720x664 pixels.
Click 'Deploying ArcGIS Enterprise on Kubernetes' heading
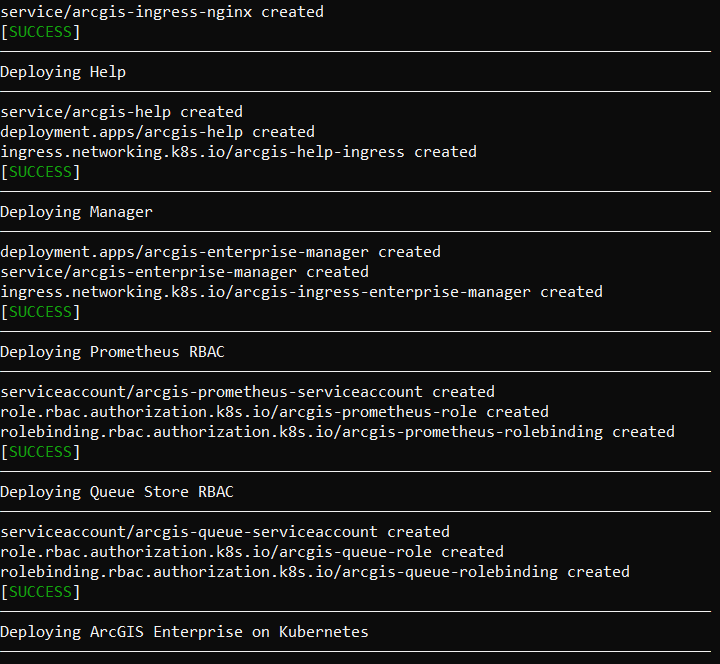click(185, 632)
